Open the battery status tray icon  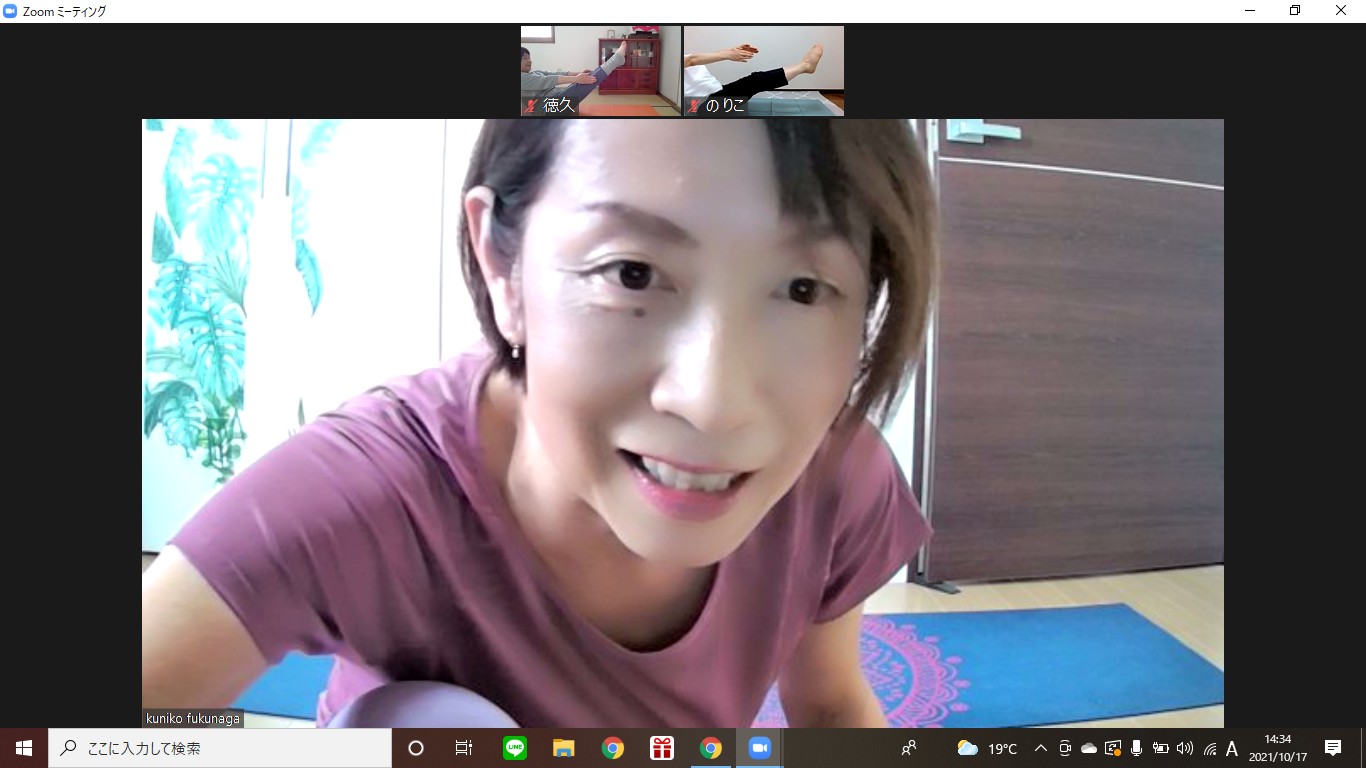(x=1161, y=748)
